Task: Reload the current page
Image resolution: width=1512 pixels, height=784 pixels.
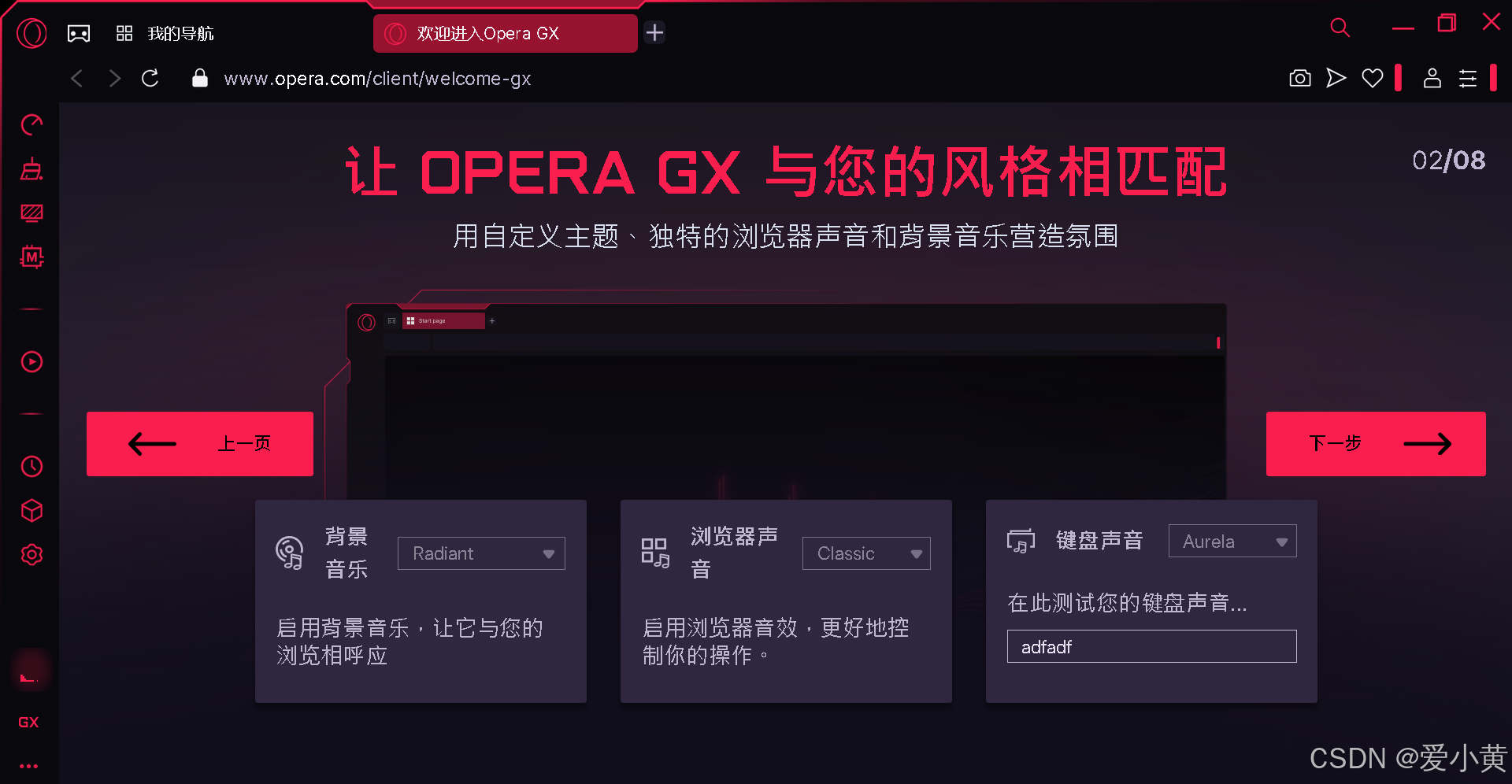Action: (150, 78)
